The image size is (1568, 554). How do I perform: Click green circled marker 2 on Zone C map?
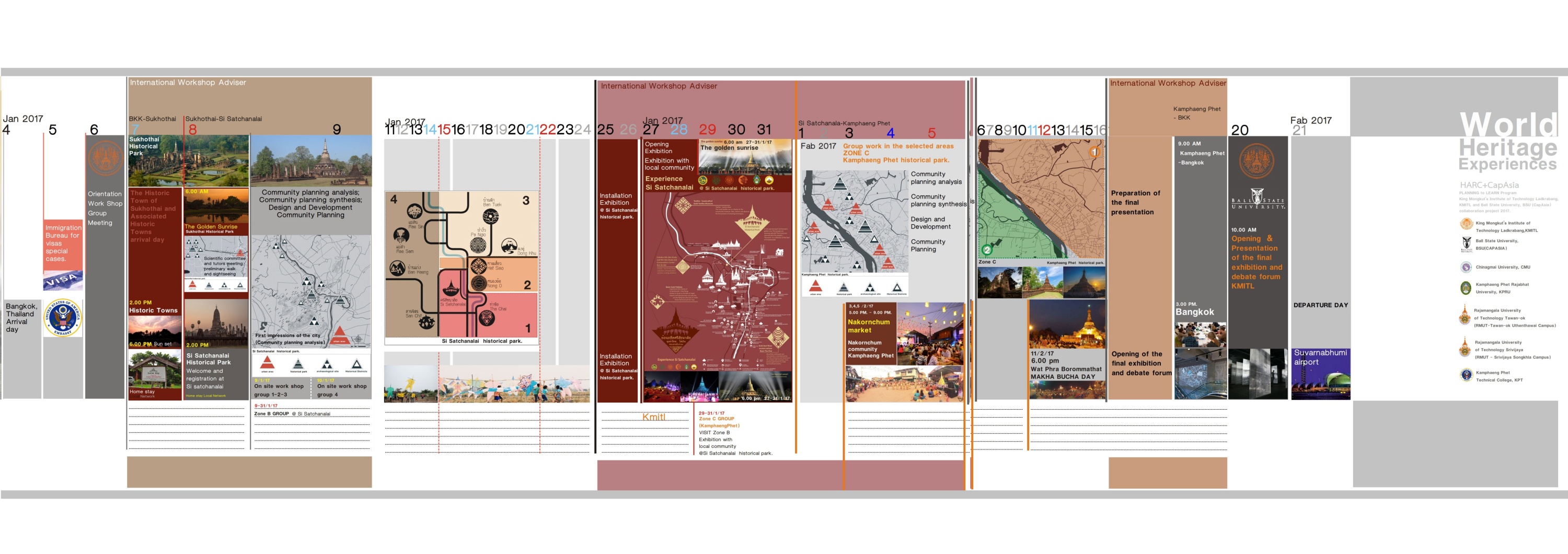(987, 250)
